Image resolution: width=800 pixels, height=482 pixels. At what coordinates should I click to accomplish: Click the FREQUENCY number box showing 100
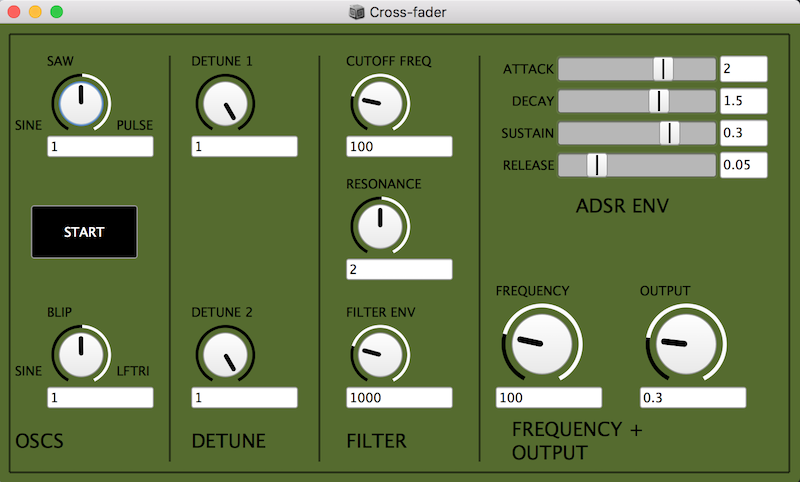tap(548, 397)
